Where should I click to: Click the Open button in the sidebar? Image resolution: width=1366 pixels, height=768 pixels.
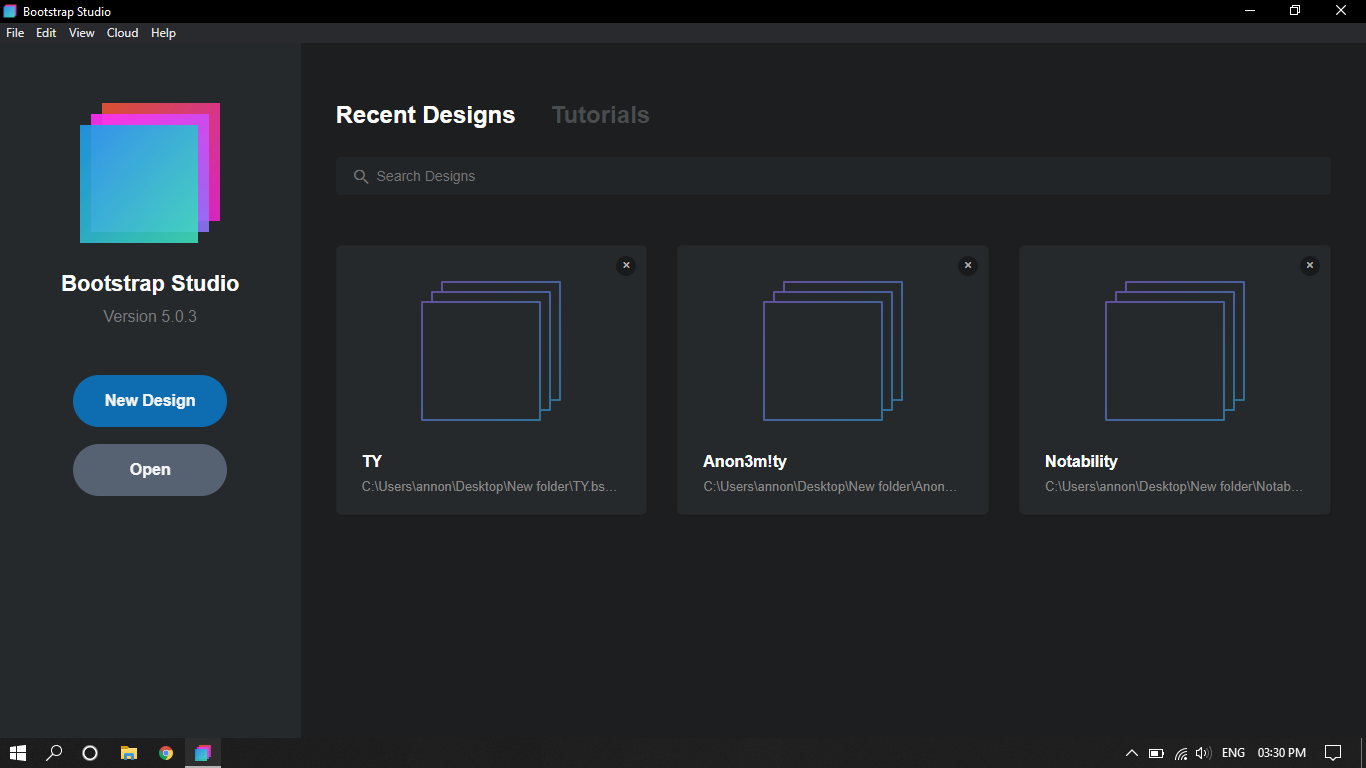point(150,470)
